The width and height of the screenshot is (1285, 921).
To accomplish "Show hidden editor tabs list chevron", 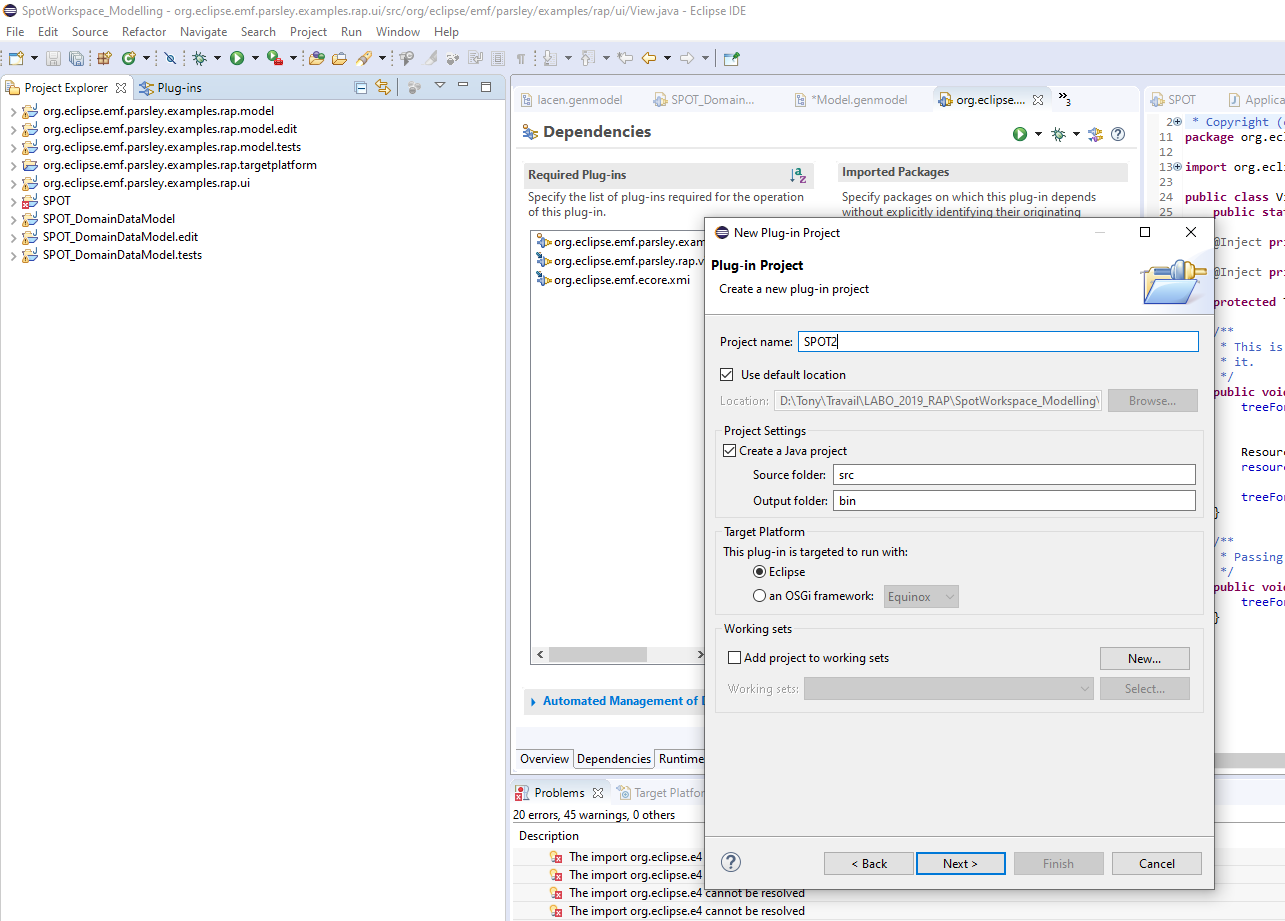I will (x=1064, y=99).
